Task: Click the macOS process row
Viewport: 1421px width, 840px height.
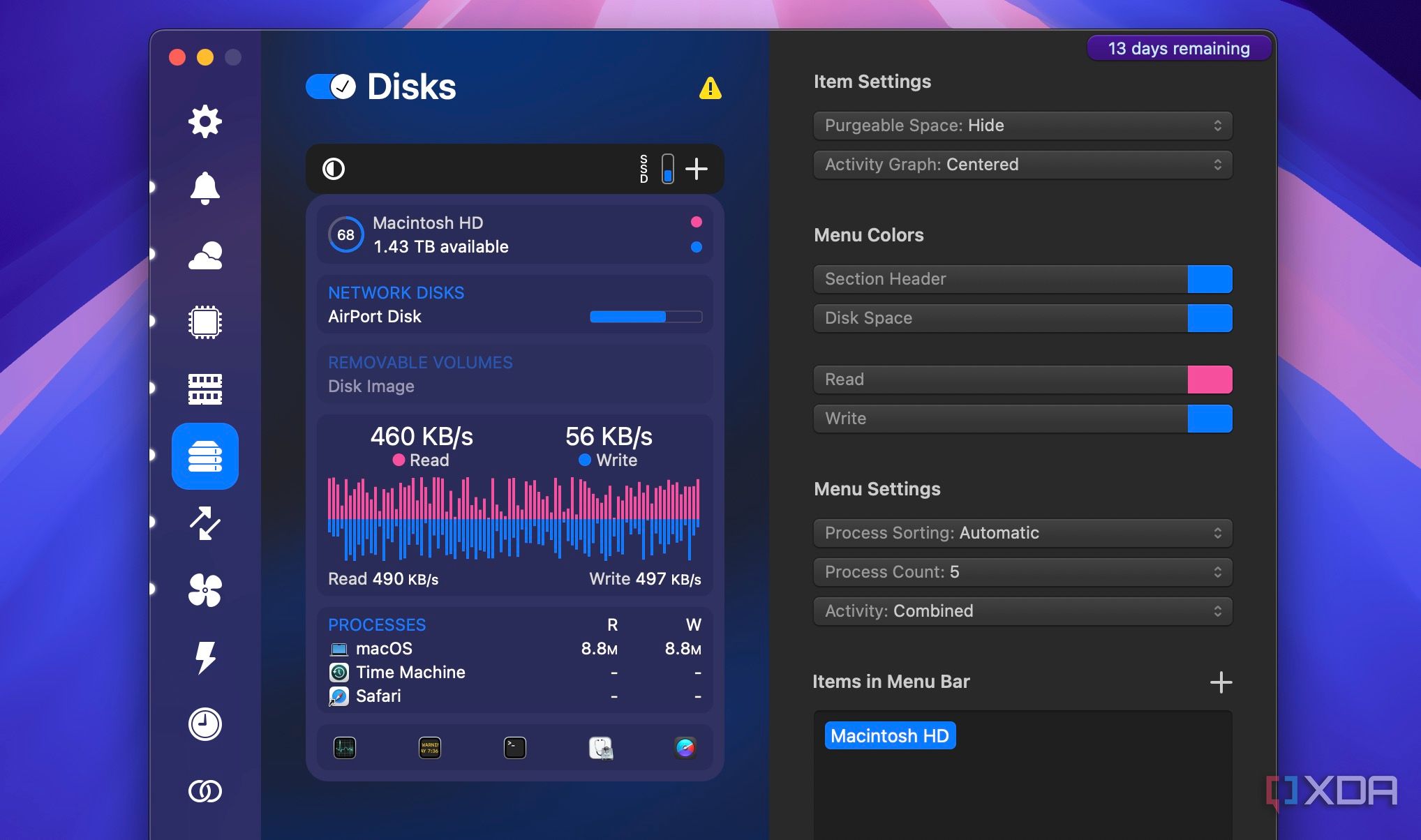Action: click(x=515, y=649)
